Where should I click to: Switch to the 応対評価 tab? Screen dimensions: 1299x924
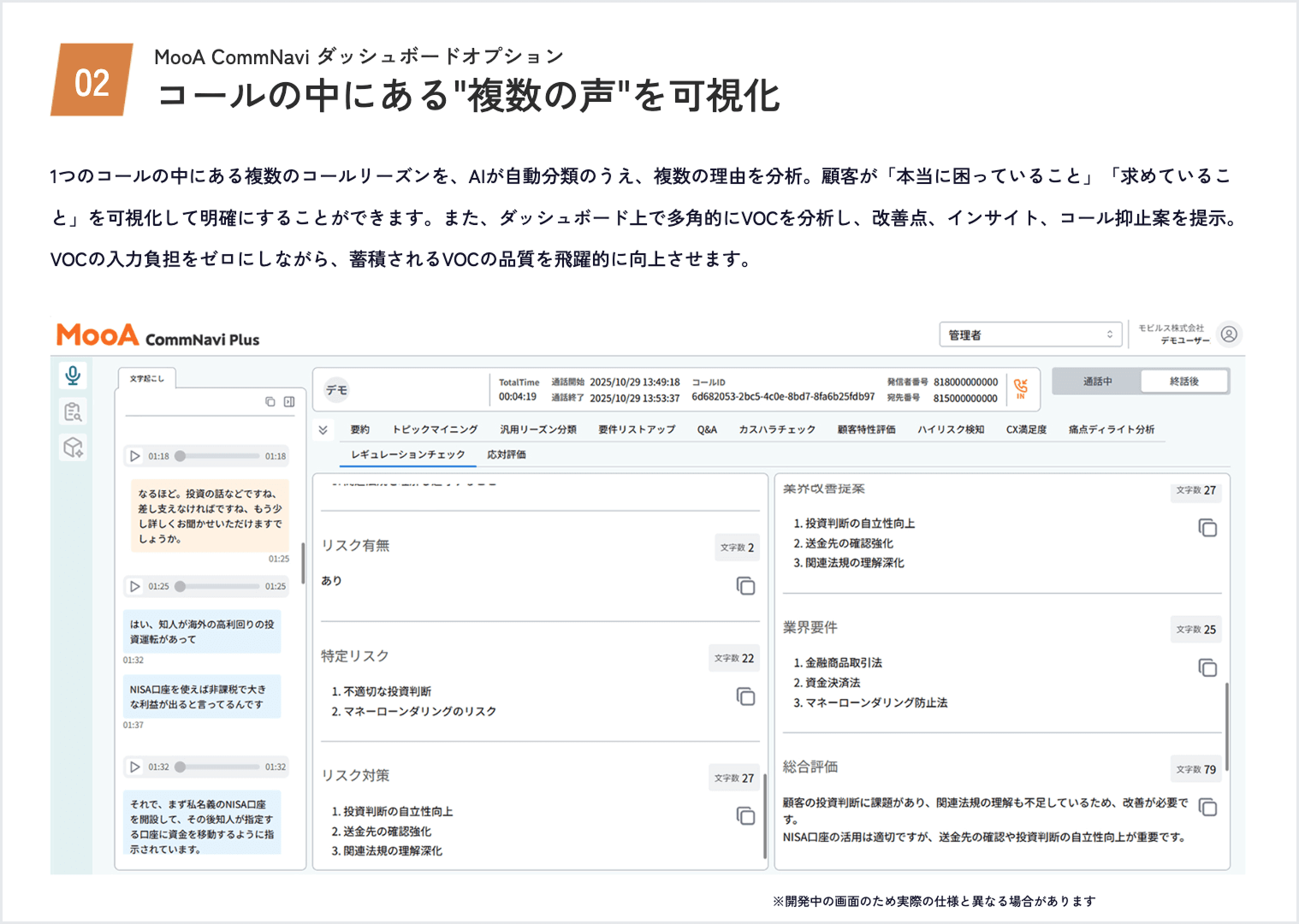(x=507, y=454)
